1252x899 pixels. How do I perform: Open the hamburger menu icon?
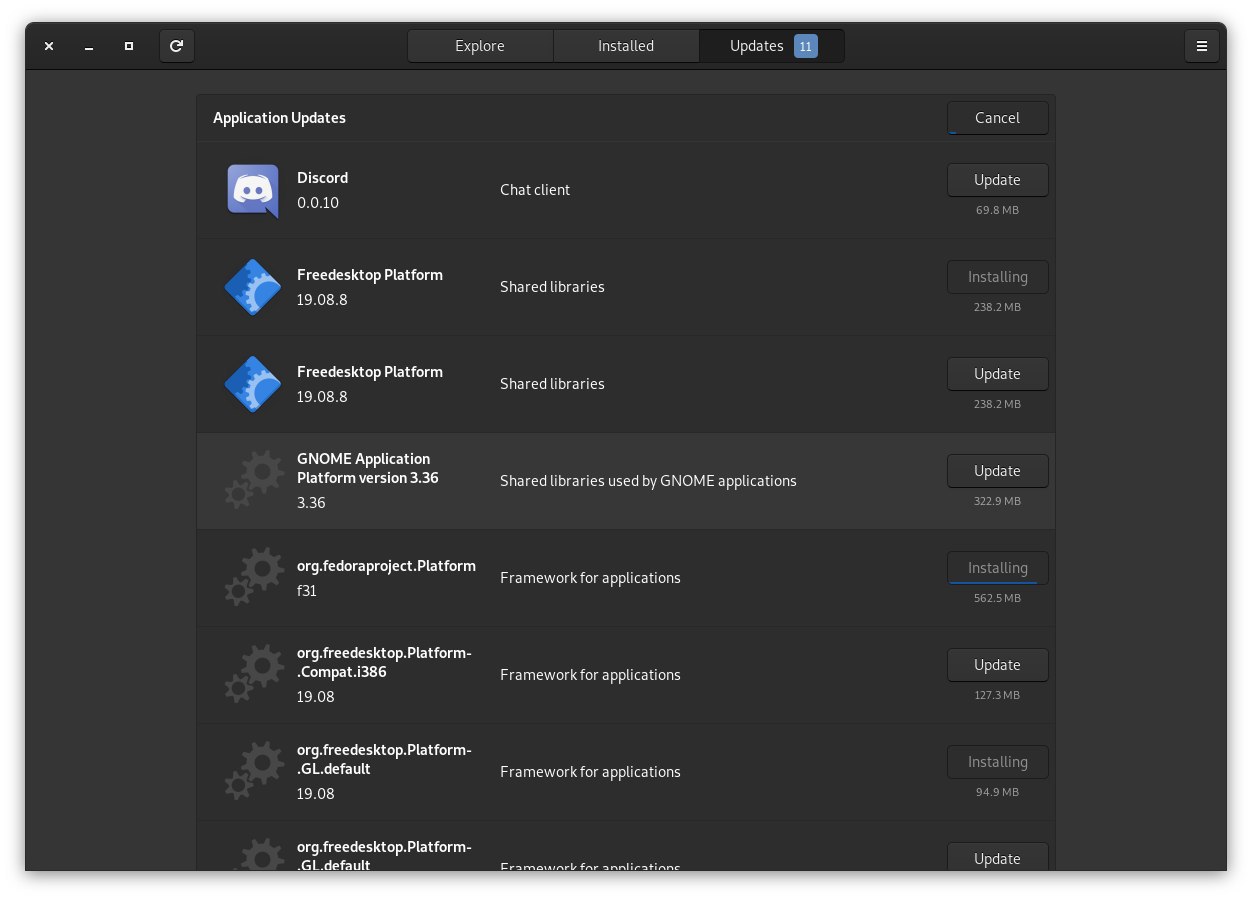coord(1202,46)
